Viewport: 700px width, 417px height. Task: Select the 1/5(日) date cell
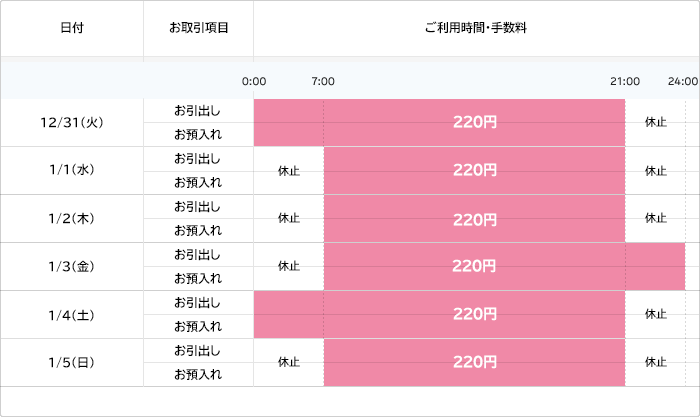tap(72, 363)
